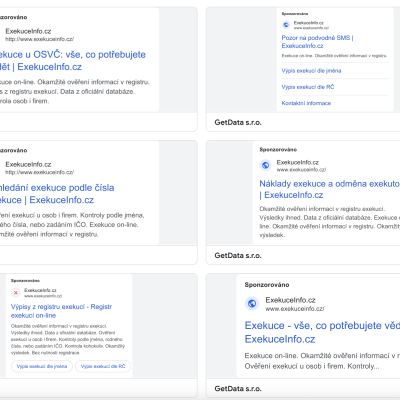Click the red X favicon in bottom-left ad
The height and width of the screenshot is (400, 400).
tap(15, 292)
